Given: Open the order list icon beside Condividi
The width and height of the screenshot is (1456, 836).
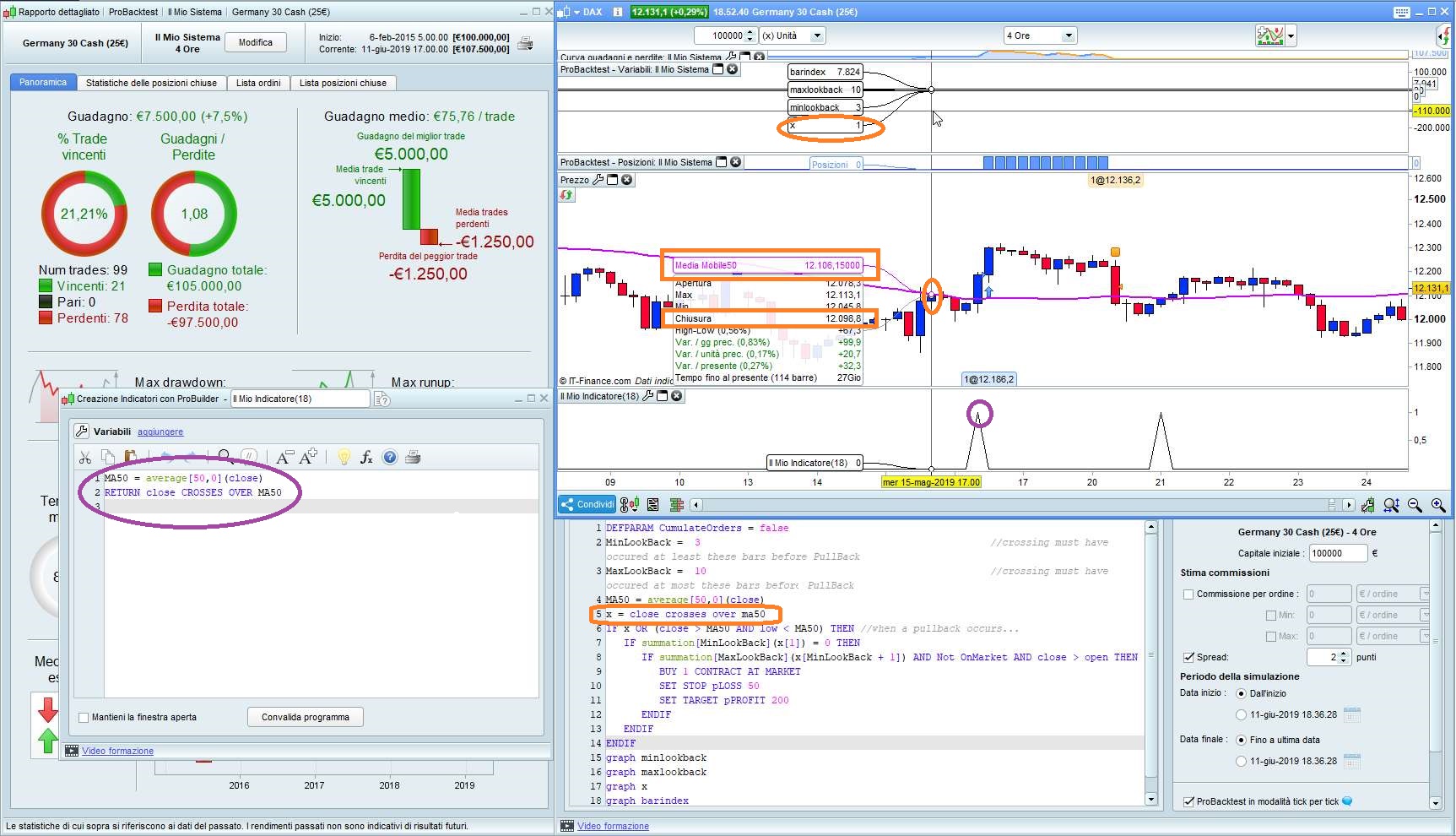Looking at the screenshot, I should (653, 505).
